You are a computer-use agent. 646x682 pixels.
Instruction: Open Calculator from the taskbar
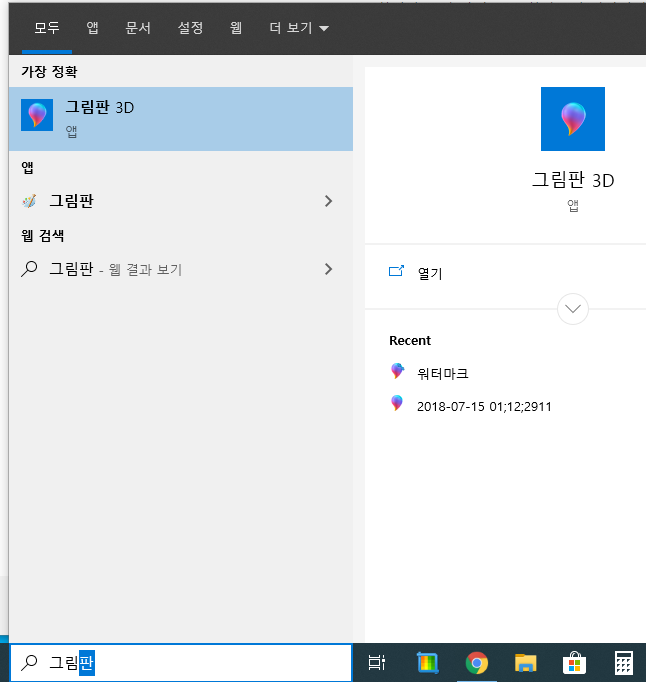[623, 663]
